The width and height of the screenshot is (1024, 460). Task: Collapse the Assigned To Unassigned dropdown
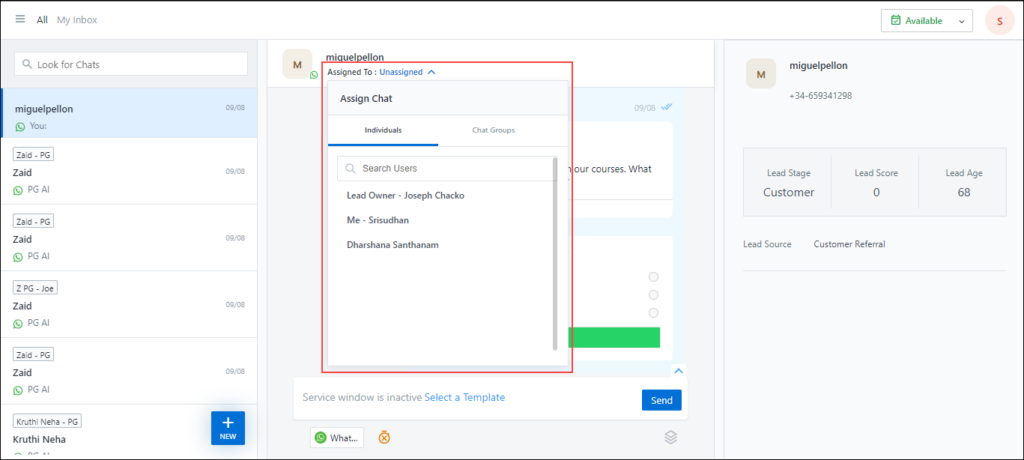pyautogui.click(x=431, y=72)
